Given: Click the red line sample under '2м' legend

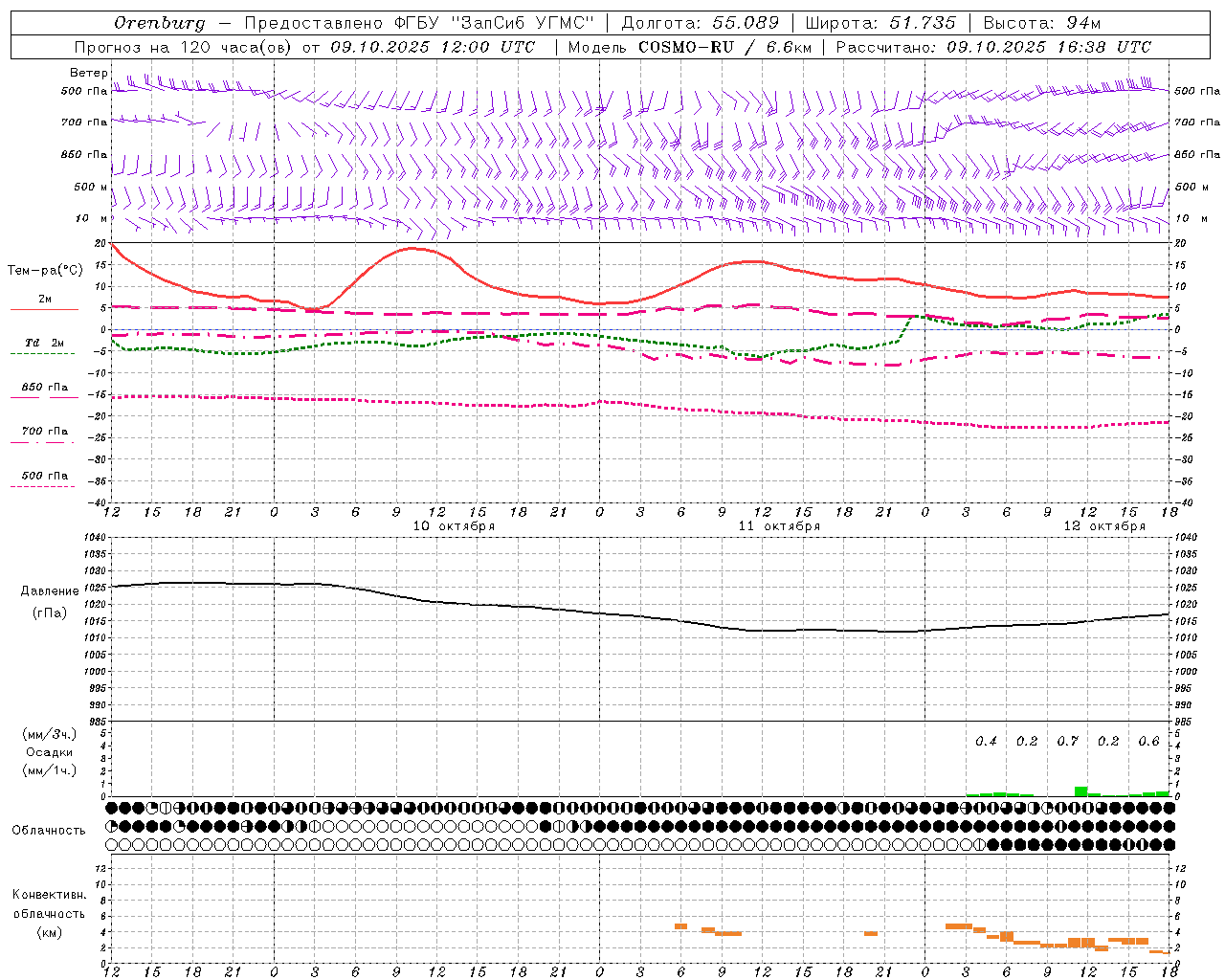Looking at the screenshot, I should tap(44, 310).
